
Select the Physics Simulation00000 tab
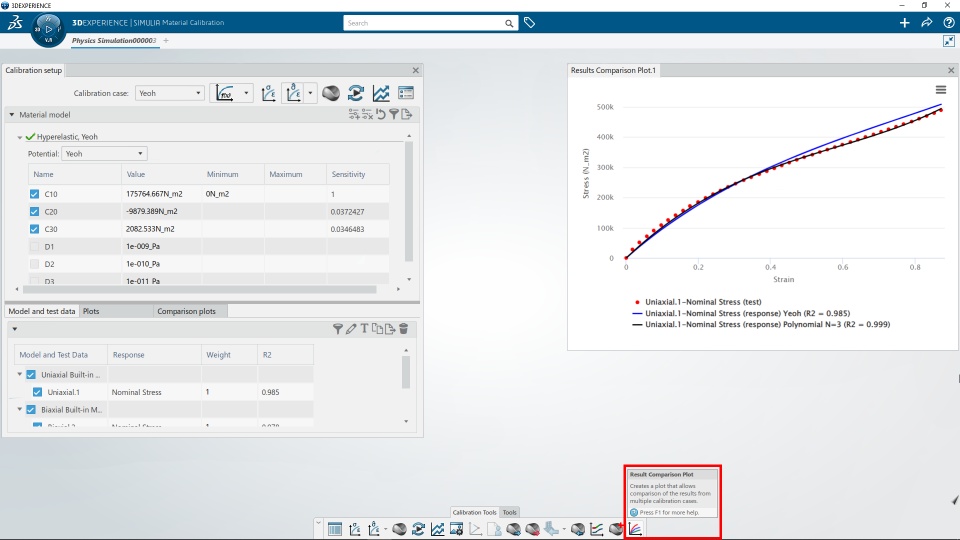point(114,40)
